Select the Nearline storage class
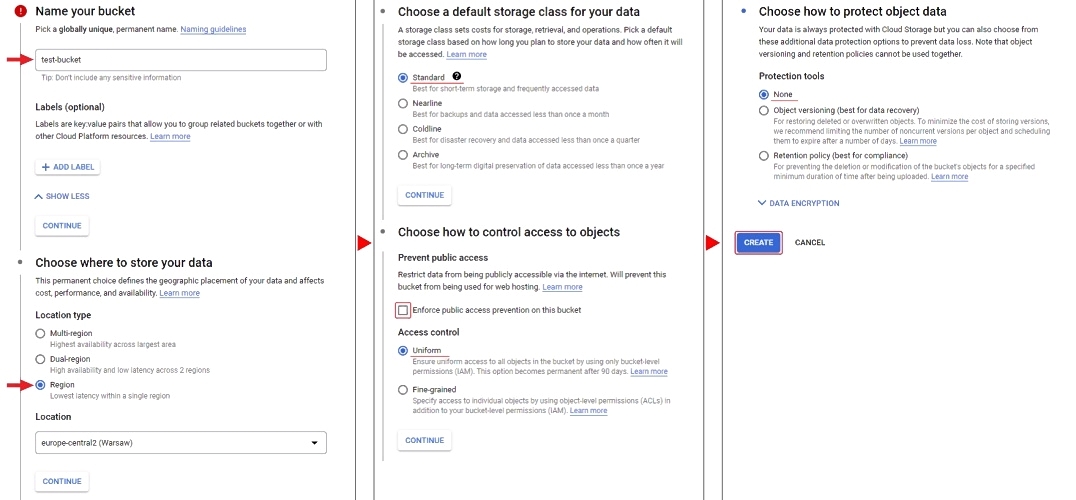The image size is (1076, 500). [403, 103]
